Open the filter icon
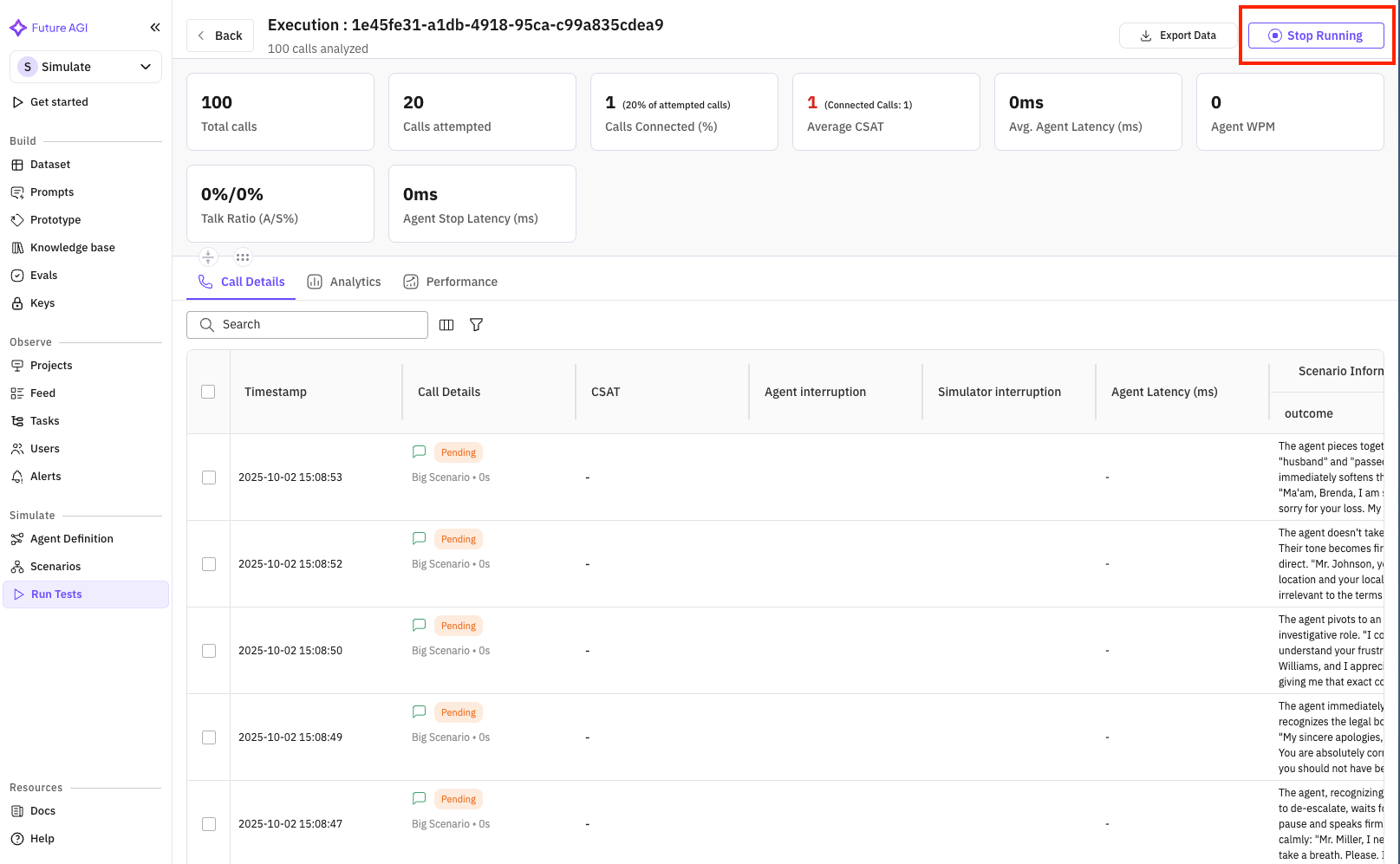This screenshot has height=864, width=1400. point(476,325)
